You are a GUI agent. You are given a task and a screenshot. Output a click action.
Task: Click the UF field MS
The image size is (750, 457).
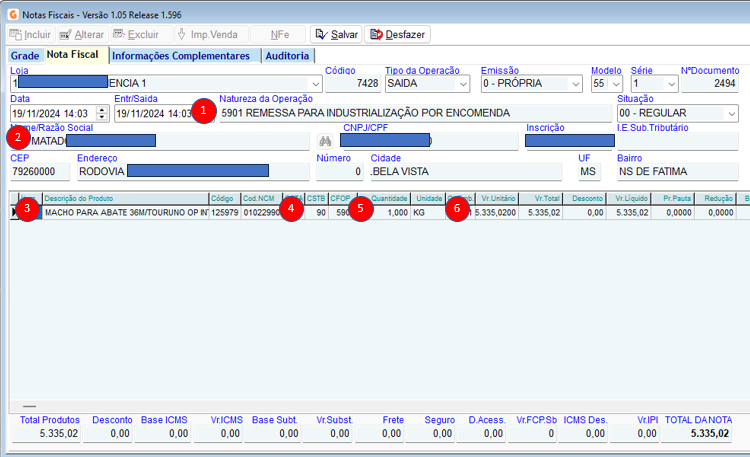589,172
